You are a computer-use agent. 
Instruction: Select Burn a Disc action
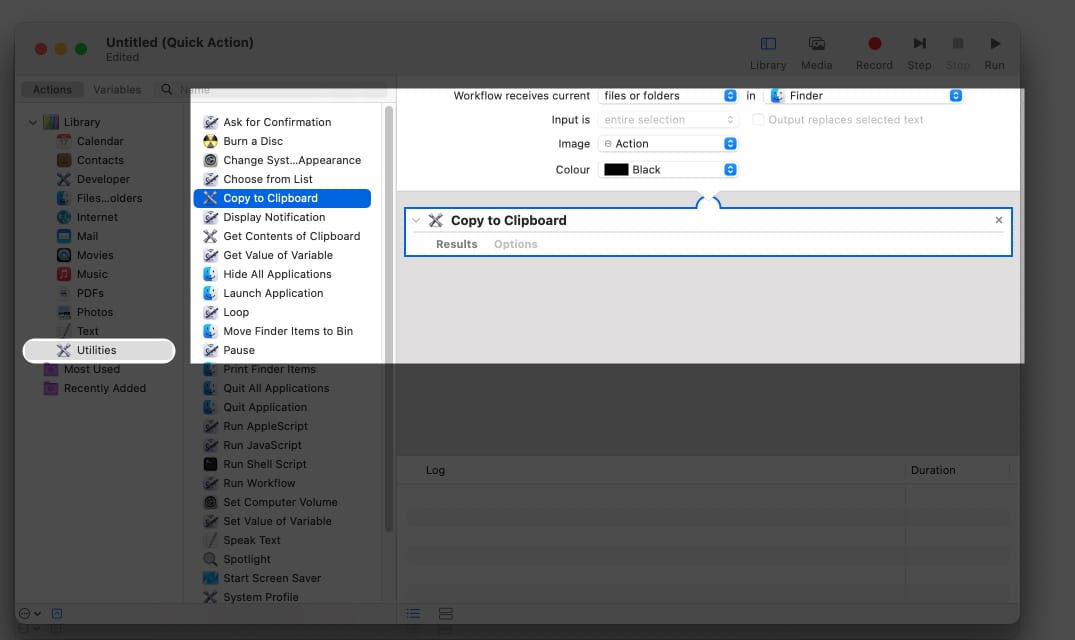click(252, 141)
